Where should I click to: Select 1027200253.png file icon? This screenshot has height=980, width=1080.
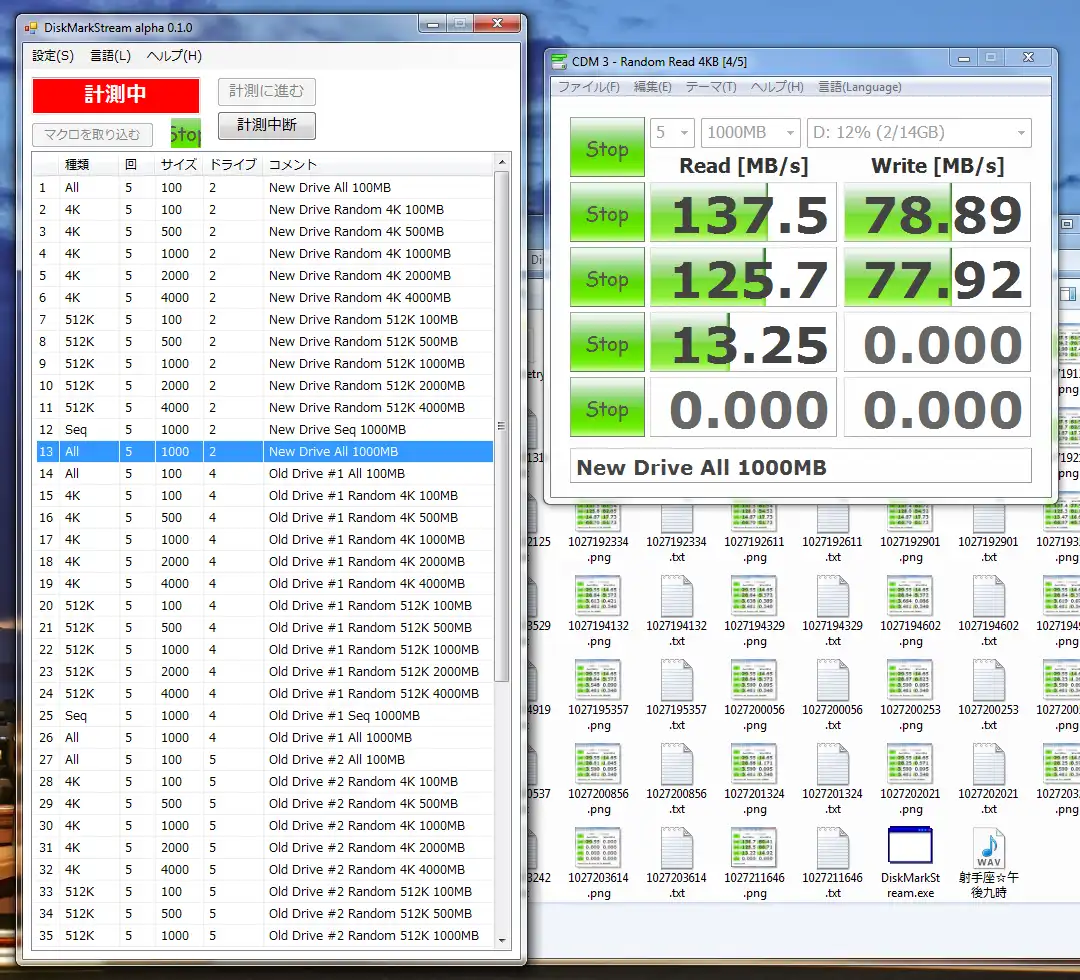pyautogui.click(x=910, y=680)
